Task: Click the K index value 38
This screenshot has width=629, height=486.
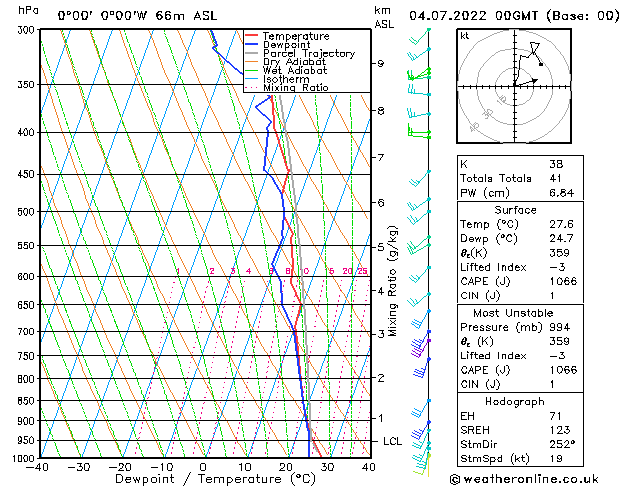Action: click(x=556, y=164)
